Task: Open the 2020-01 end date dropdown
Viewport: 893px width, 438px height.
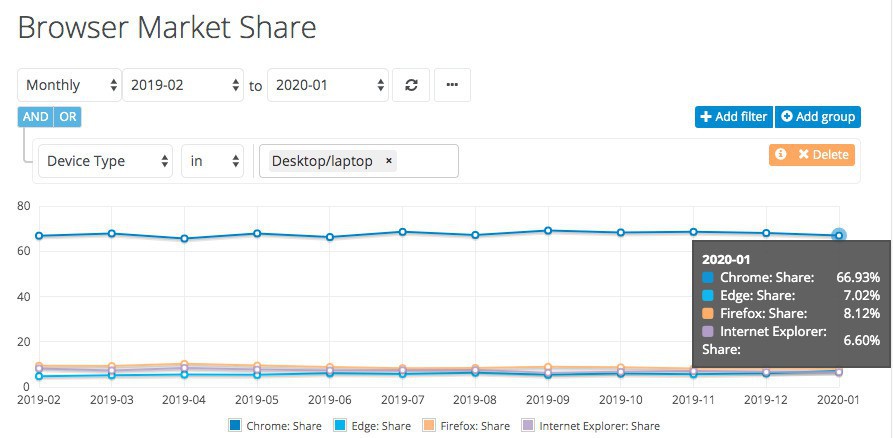Action: pos(329,86)
